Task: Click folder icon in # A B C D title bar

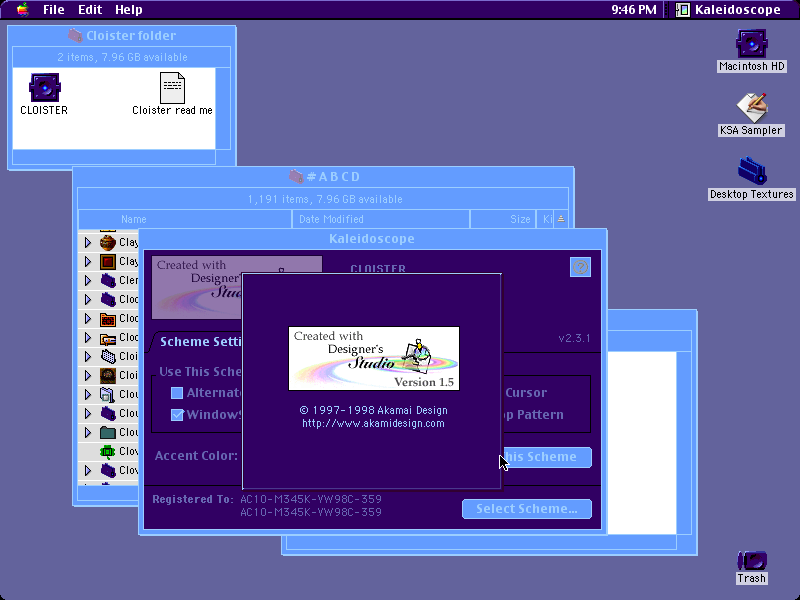Action: (x=296, y=177)
